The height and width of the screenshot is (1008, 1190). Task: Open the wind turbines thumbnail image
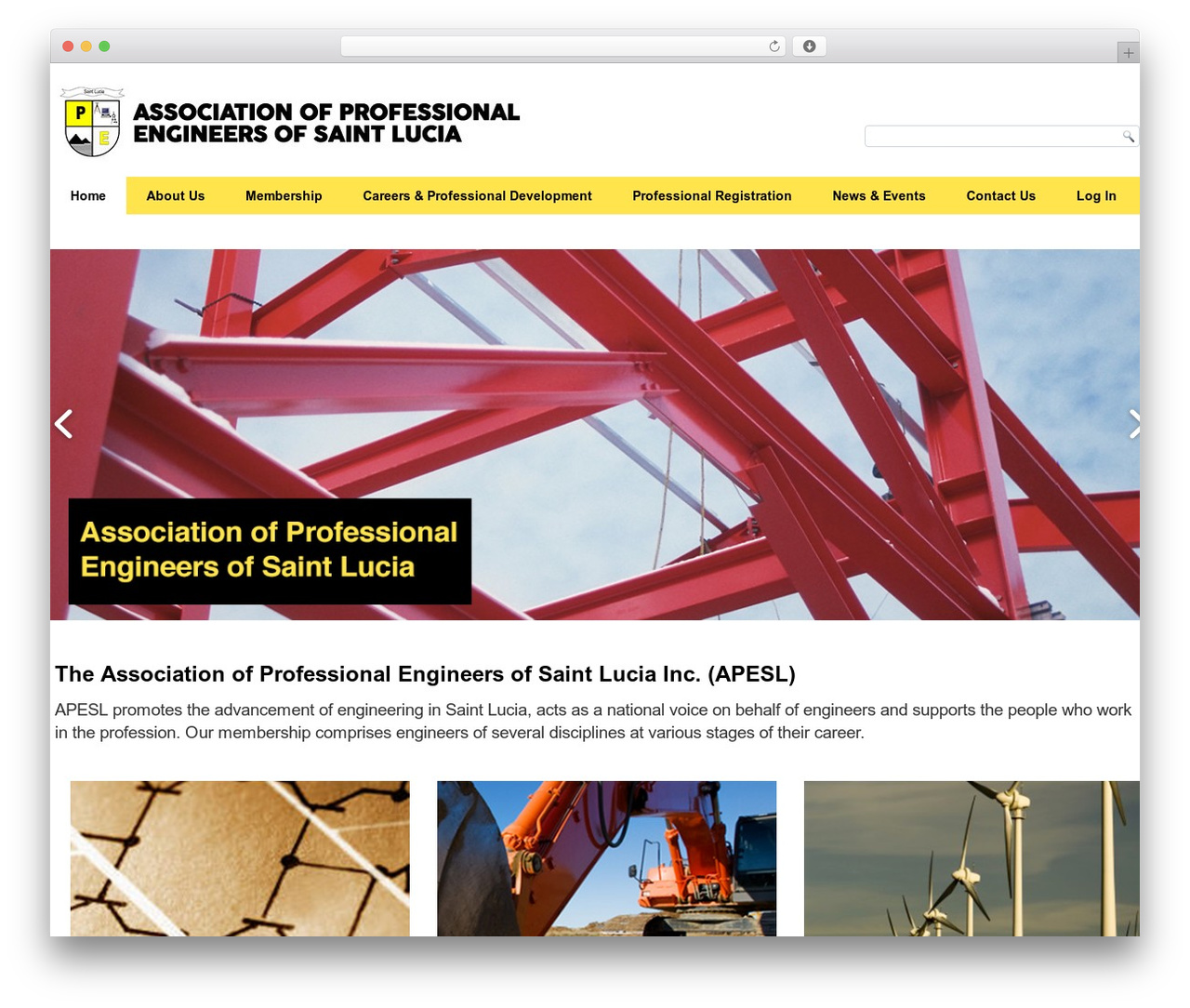[x=972, y=858]
